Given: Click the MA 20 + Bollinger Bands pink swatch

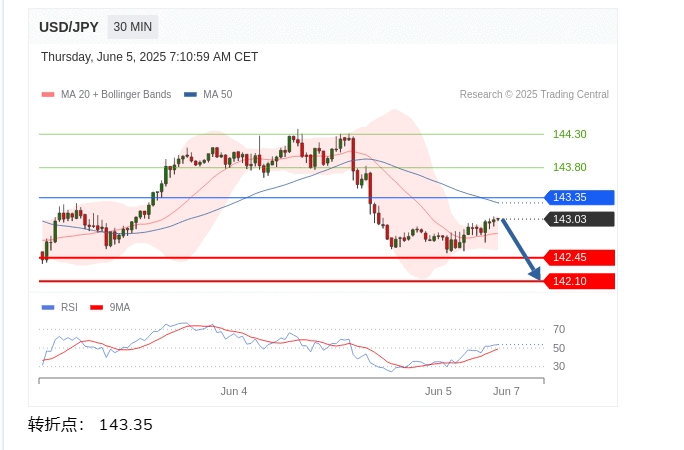Looking at the screenshot, I should click(x=48, y=94).
